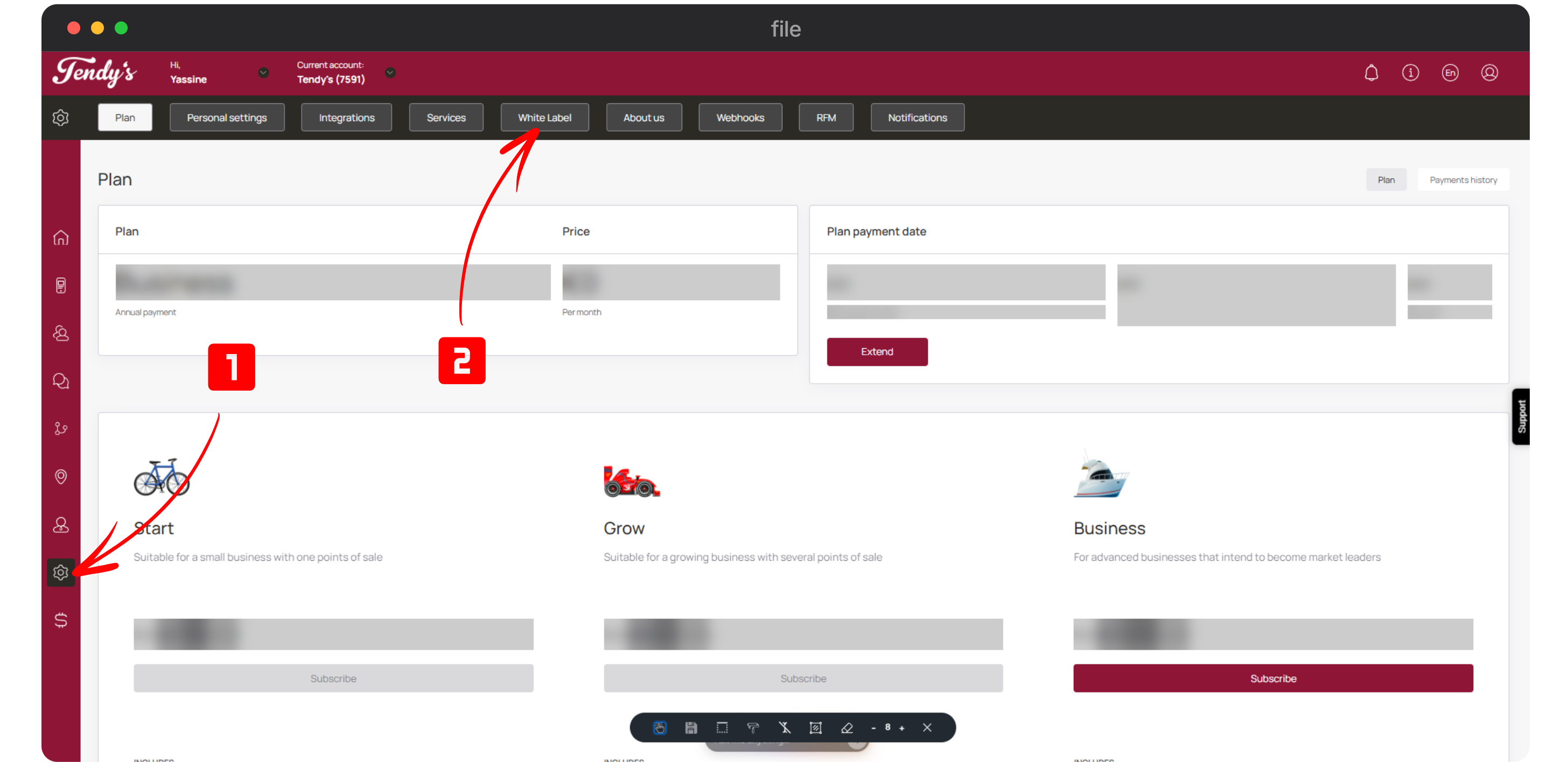This screenshot has width=1568, height=762.
Task: Open the user profile avatar menu
Action: point(1489,73)
